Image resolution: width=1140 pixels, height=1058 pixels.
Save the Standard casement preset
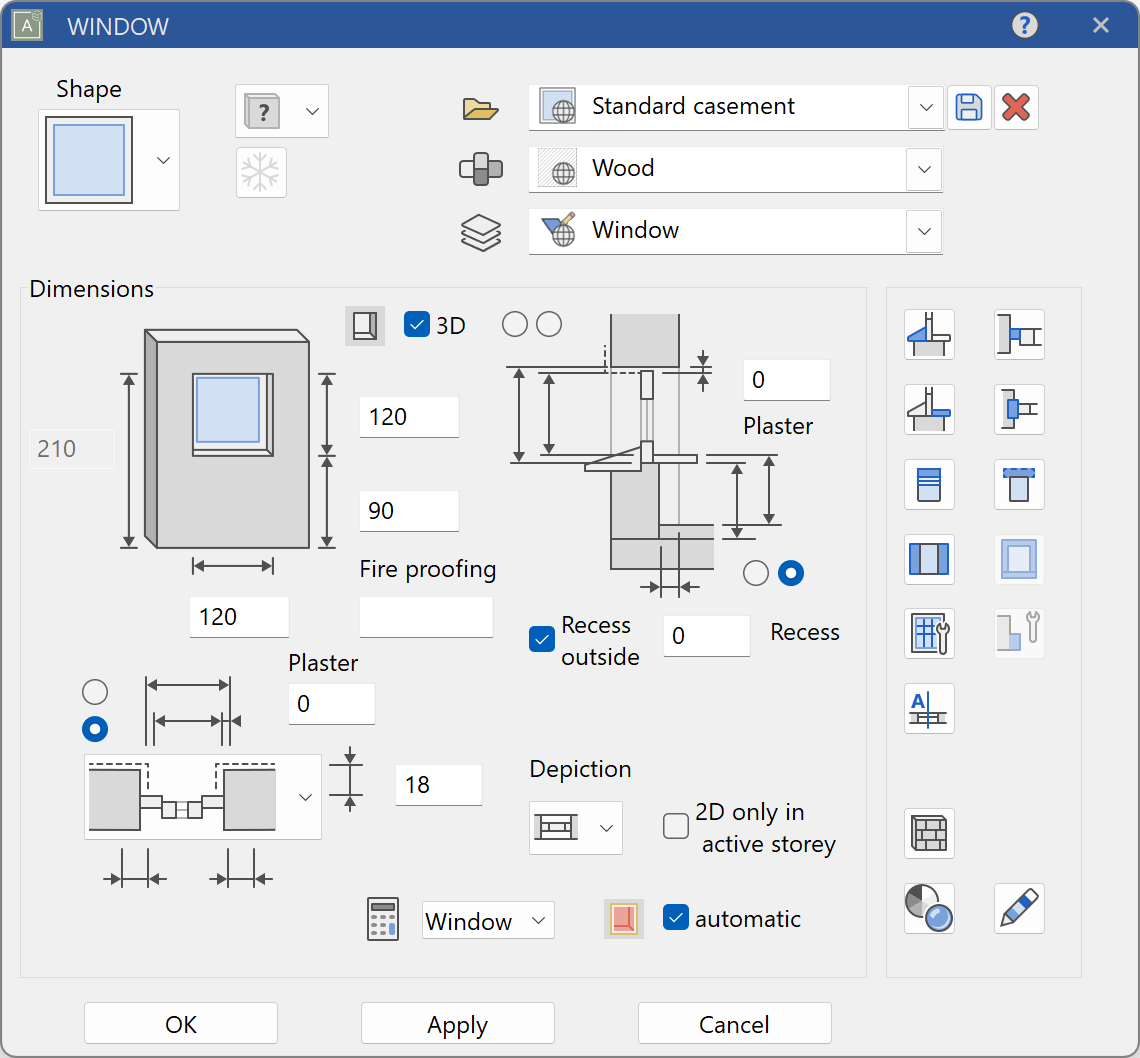pos(968,108)
